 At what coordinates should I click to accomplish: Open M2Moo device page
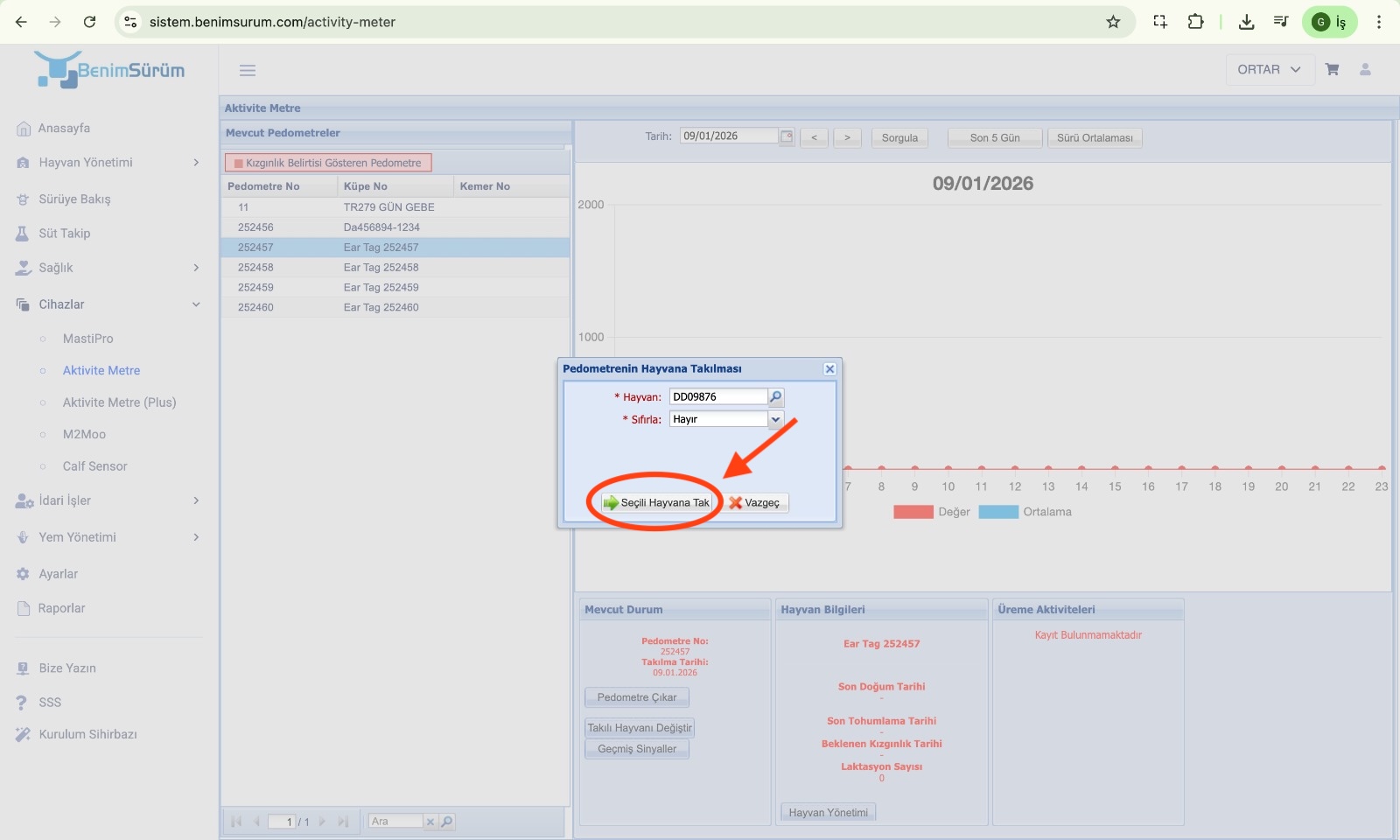click(84, 435)
